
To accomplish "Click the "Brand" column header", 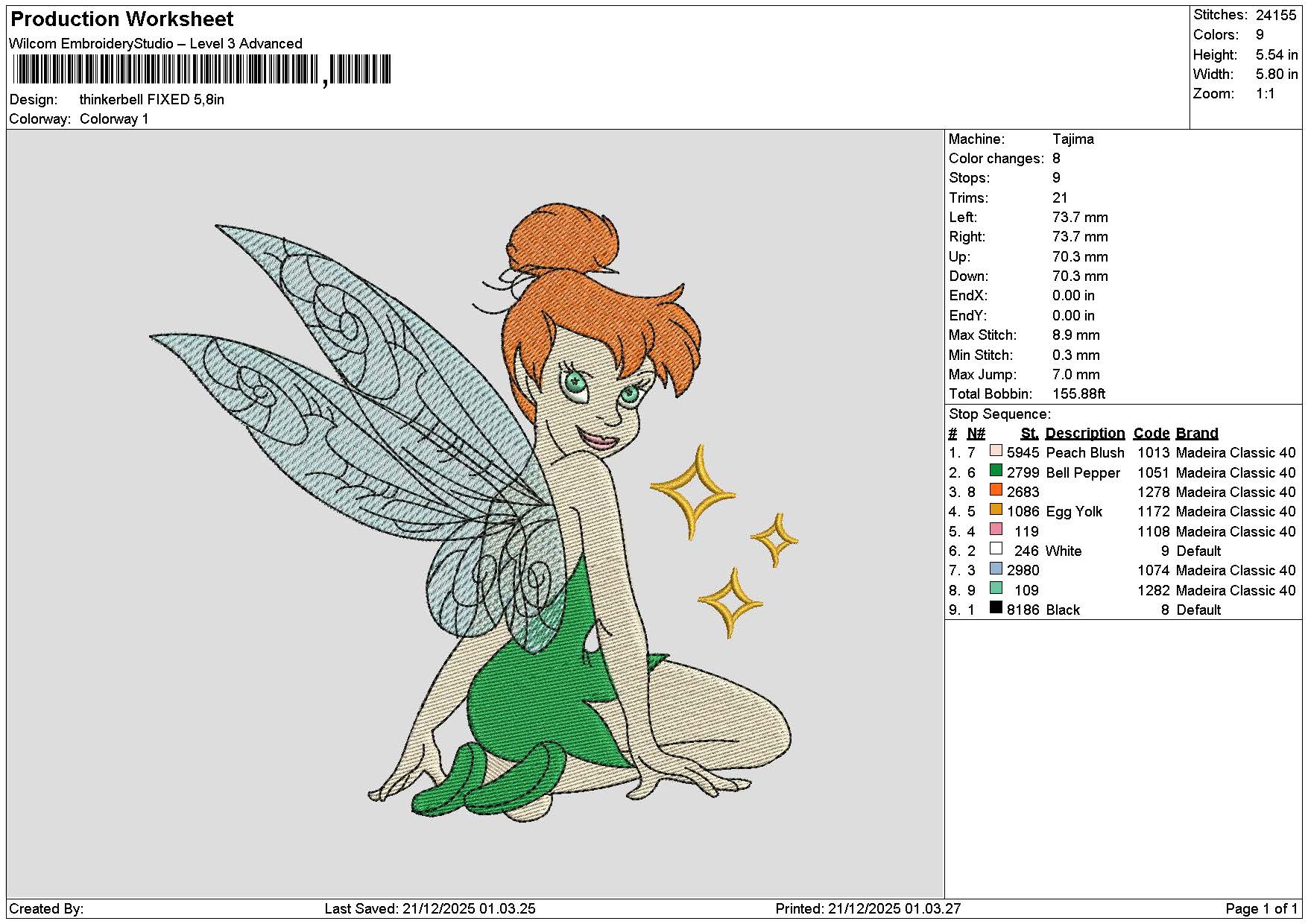I will pyautogui.click(x=1197, y=434).
